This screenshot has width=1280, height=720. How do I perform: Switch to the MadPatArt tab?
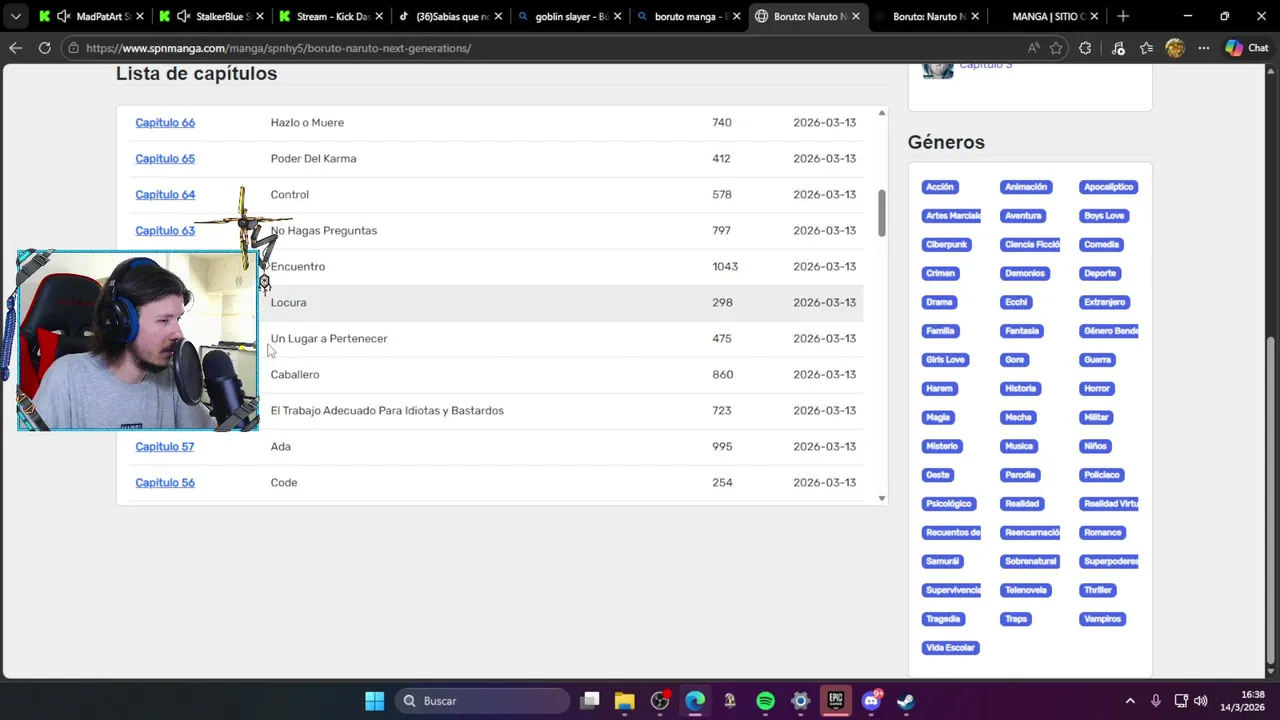99,16
